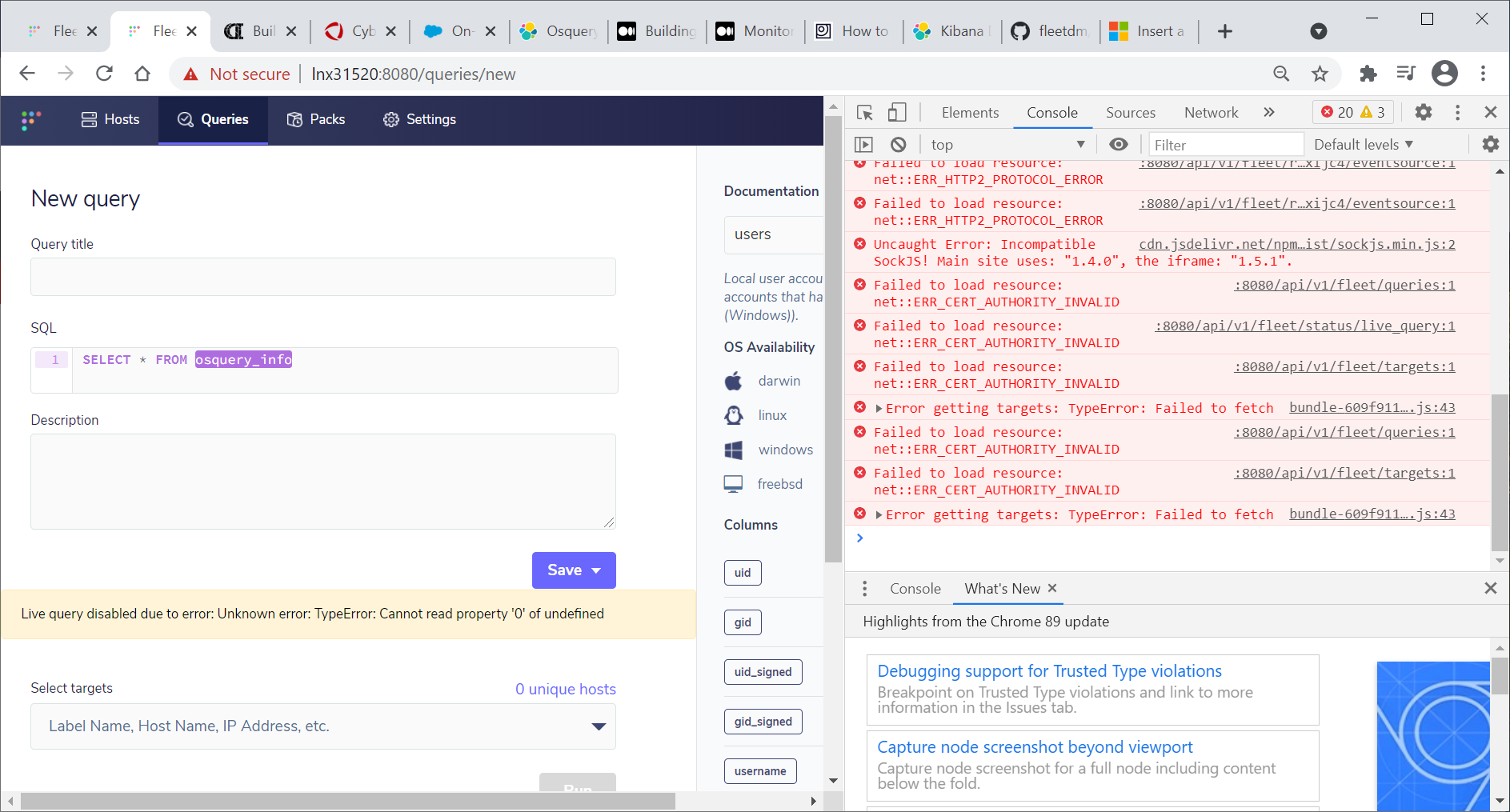Click the Fleet logo icon in navbar
This screenshot has height=812, width=1510.
coord(30,120)
